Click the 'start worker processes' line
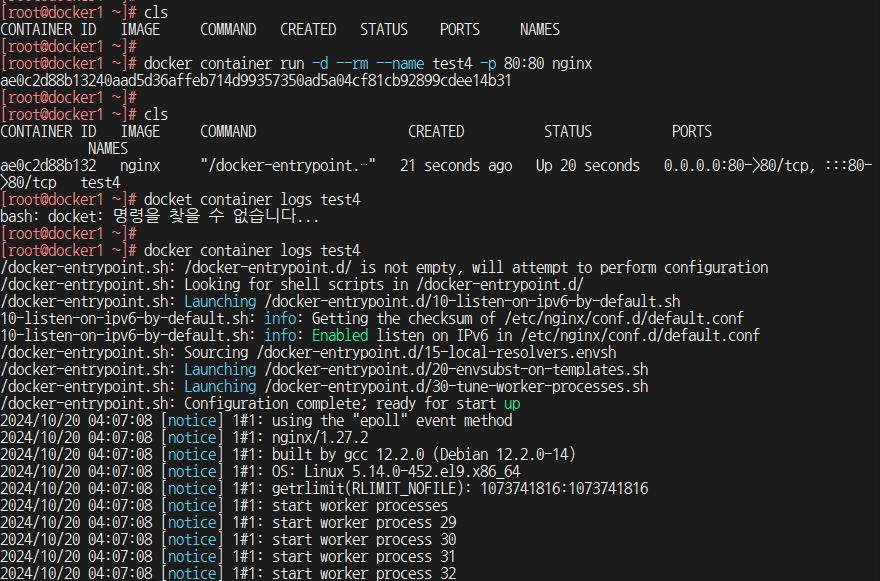 [x=224, y=506]
